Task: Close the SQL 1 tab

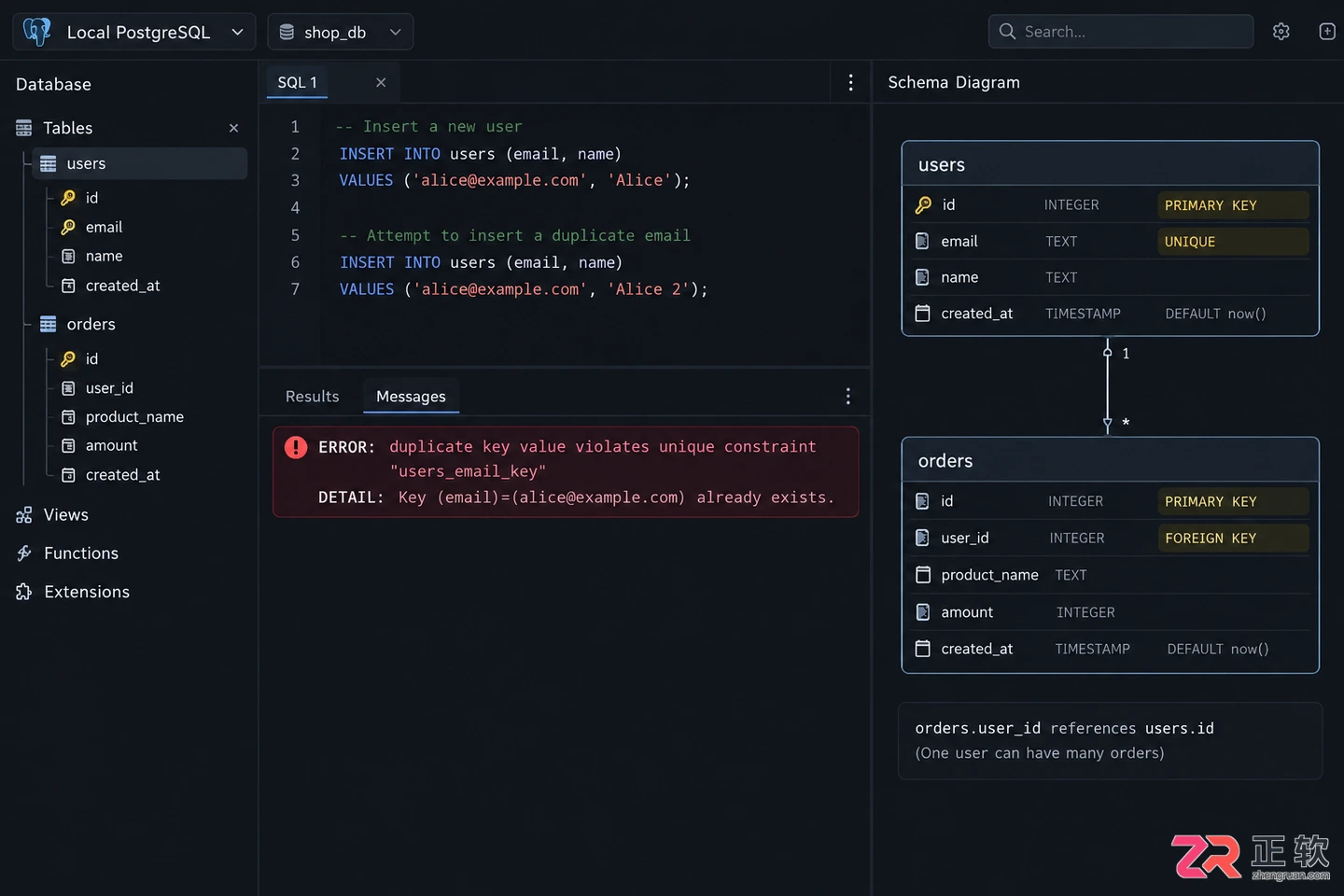Action: [381, 82]
